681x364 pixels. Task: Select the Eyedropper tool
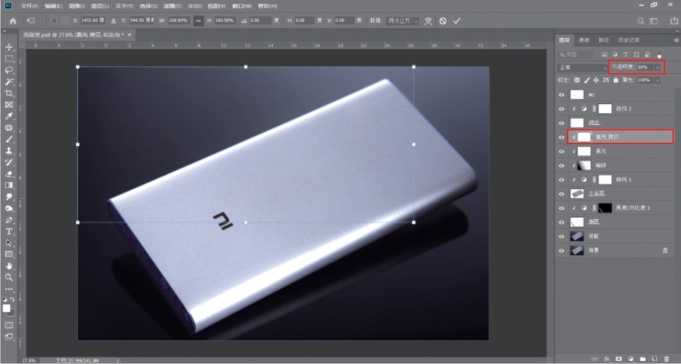pos(9,116)
